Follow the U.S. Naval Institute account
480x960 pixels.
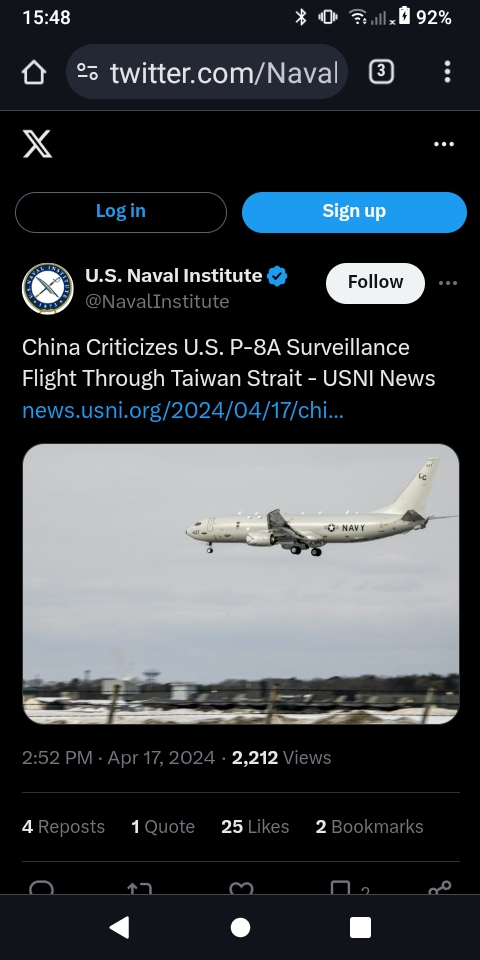point(375,283)
